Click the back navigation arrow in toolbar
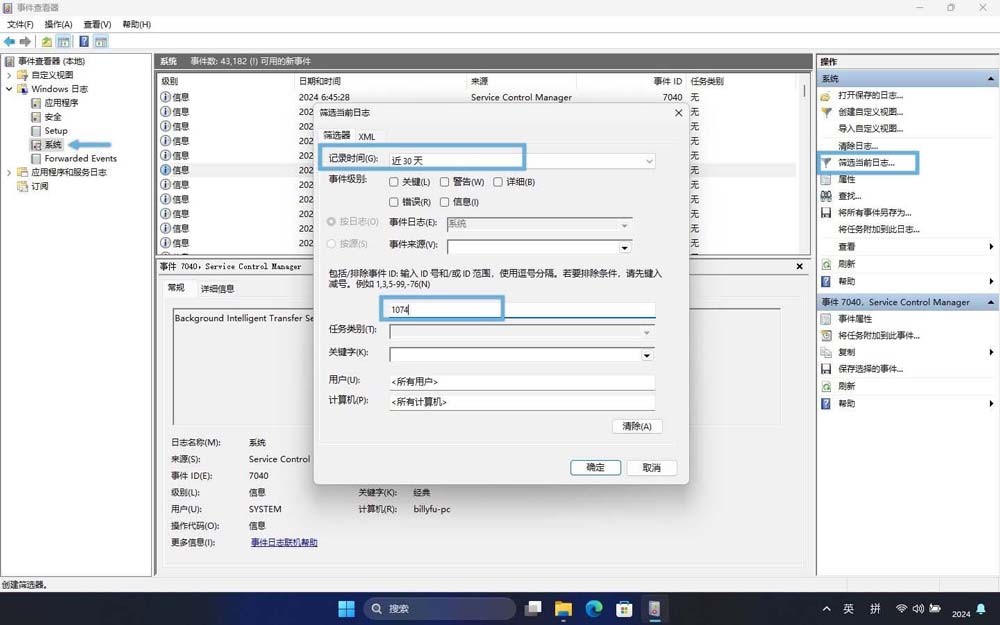The width and height of the screenshot is (1000, 625). click(x=8, y=41)
